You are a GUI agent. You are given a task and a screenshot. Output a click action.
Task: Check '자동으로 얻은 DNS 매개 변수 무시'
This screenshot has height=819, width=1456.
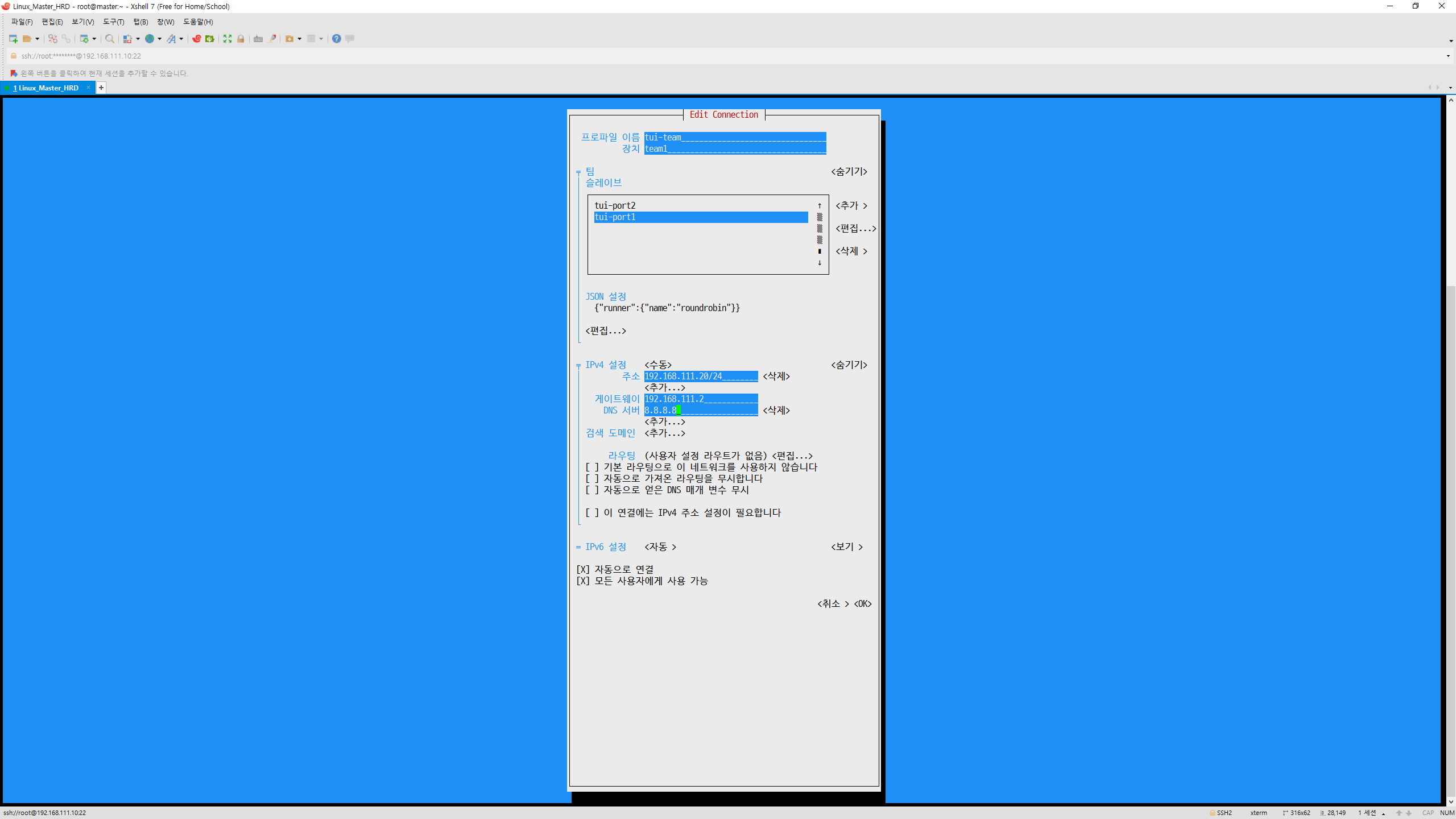click(x=592, y=490)
